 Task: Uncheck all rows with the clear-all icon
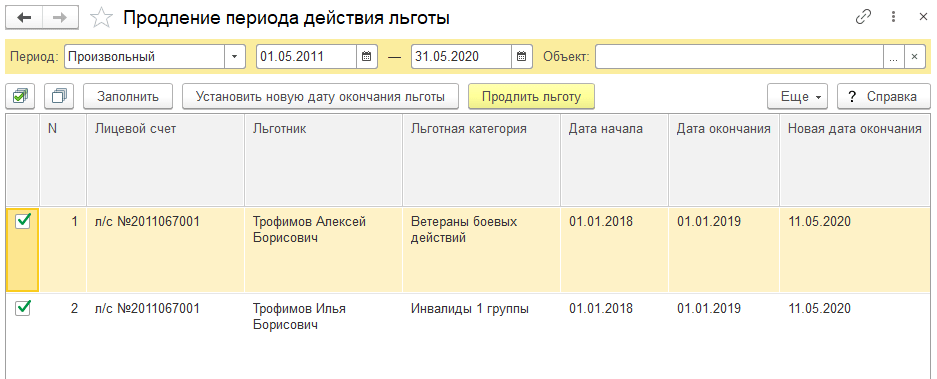tap(59, 96)
